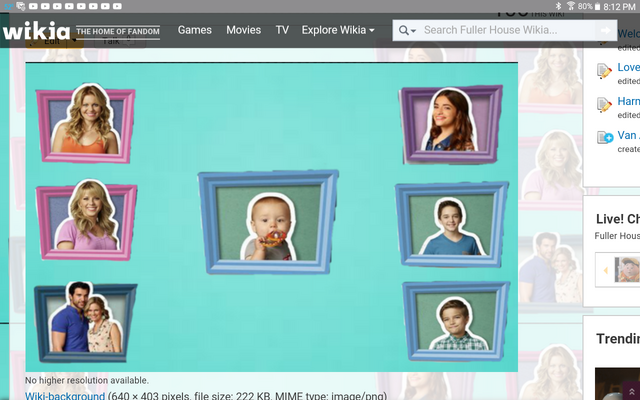Click the edit pencil icon beside 'Harn…'
640x400 pixels.
coord(604,105)
